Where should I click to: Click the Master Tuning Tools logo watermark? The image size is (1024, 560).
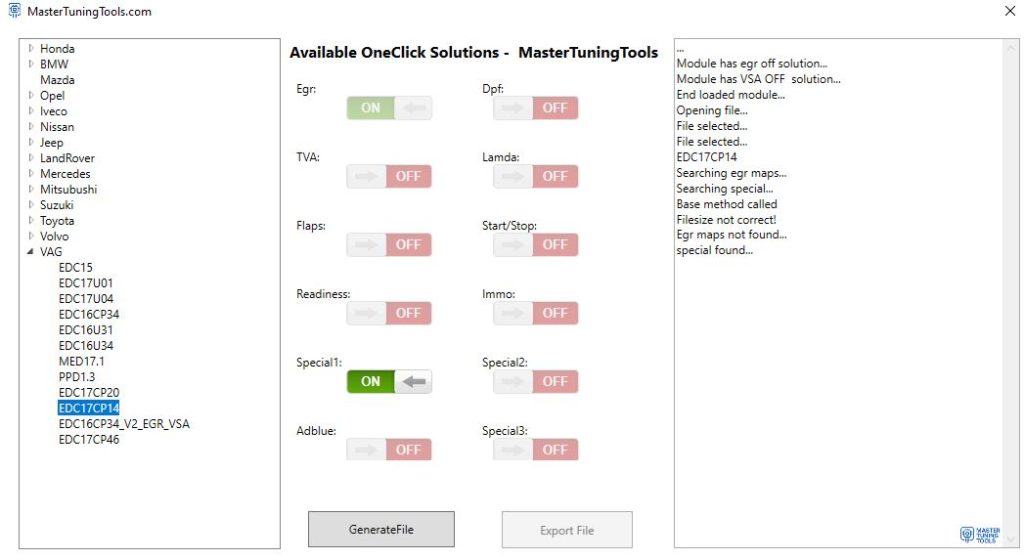(979, 533)
